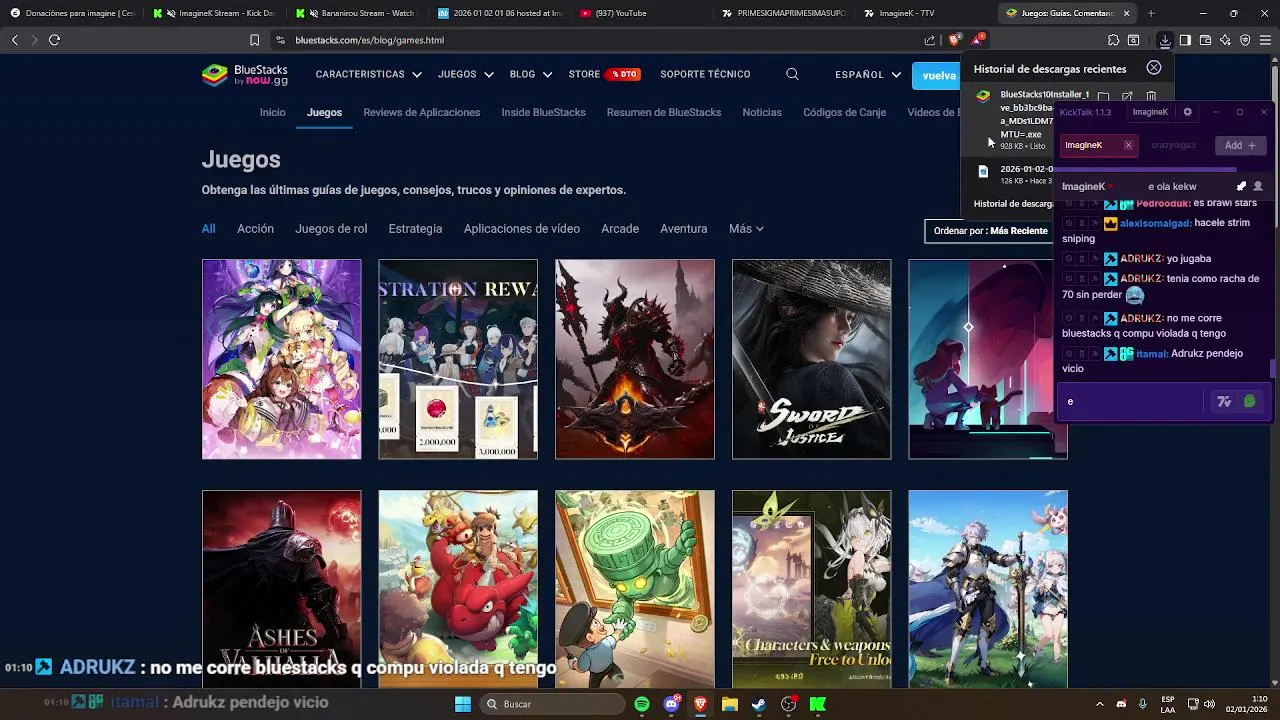1280x720 pixels.
Task: Select the Inside BlueStacks tab
Action: click(x=543, y=112)
